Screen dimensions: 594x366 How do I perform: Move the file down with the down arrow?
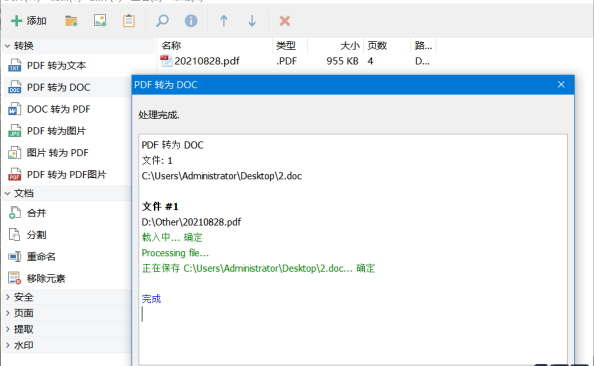pyautogui.click(x=252, y=21)
